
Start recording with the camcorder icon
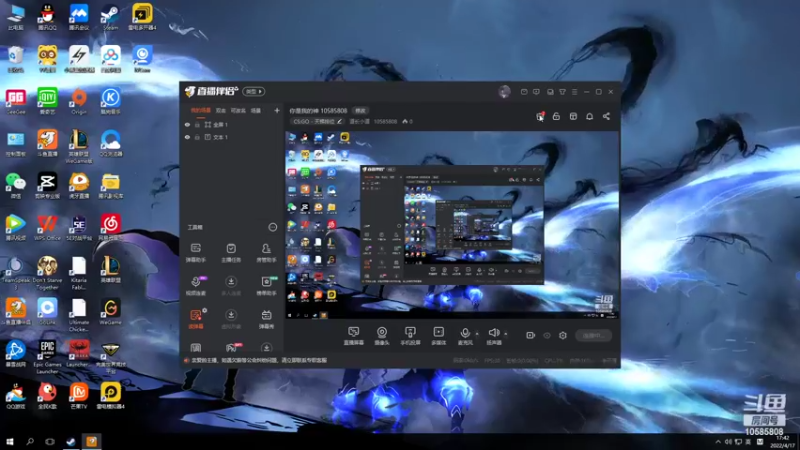coord(531,336)
